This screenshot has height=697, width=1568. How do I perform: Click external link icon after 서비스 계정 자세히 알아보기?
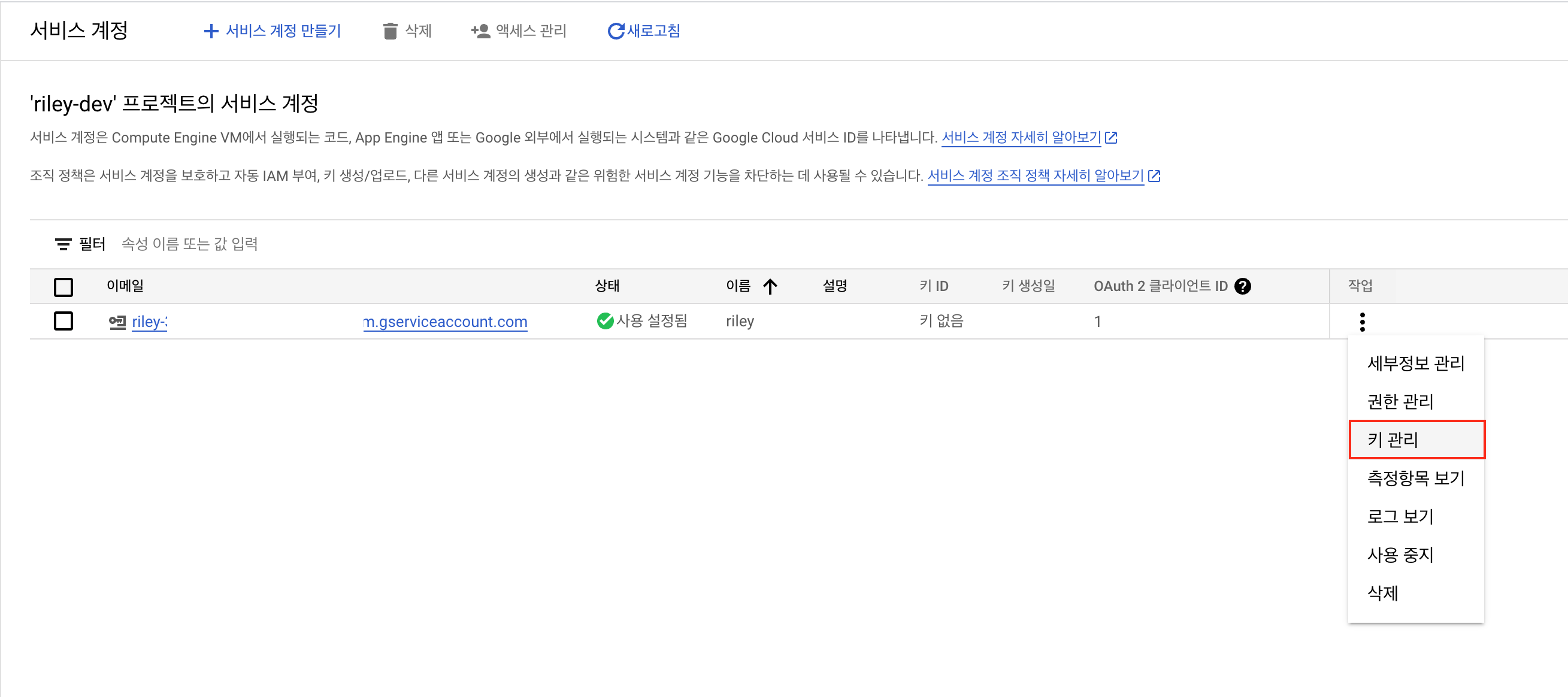[1111, 138]
